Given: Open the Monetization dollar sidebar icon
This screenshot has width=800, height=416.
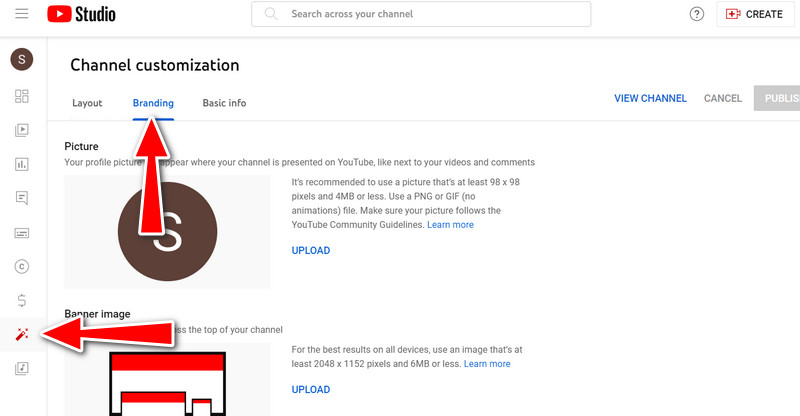Looking at the screenshot, I should pos(21,300).
